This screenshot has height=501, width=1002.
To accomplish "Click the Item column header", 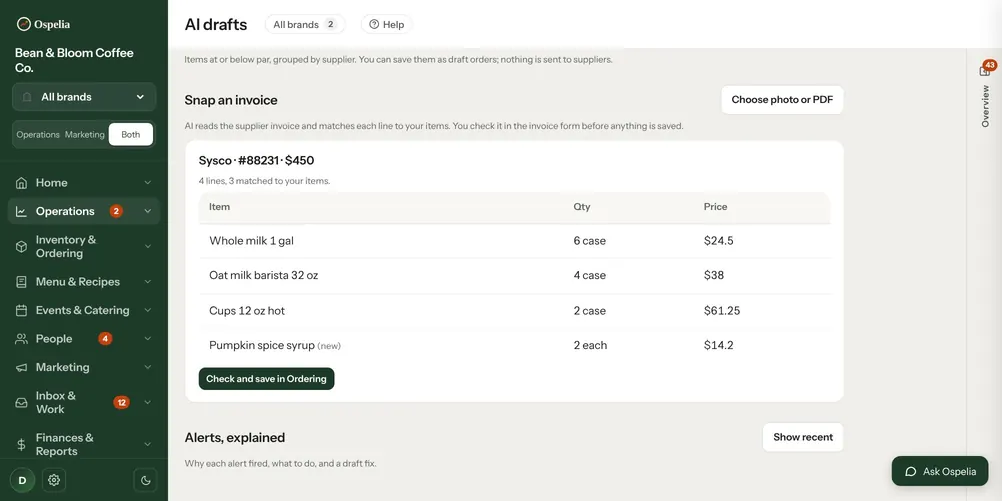I will (219, 206).
